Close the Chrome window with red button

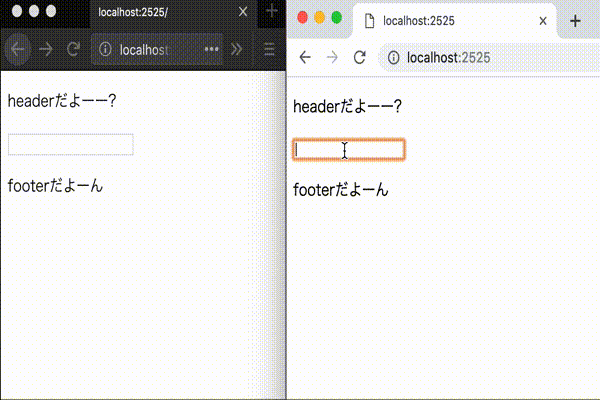tap(302, 18)
